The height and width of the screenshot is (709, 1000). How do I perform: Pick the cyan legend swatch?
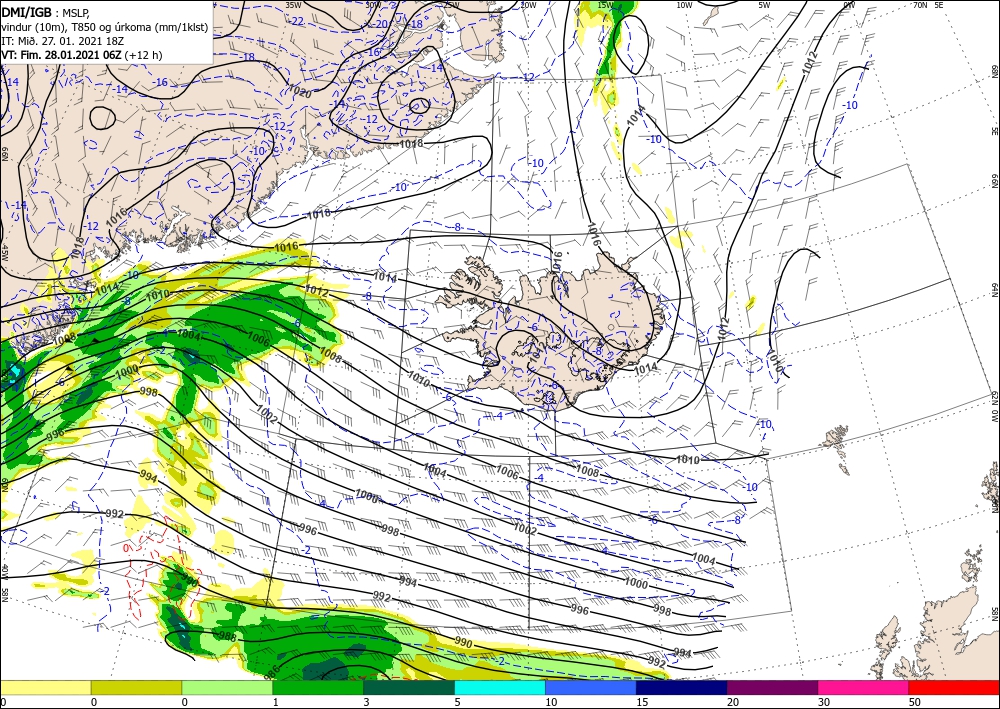(x=500, y=687)
